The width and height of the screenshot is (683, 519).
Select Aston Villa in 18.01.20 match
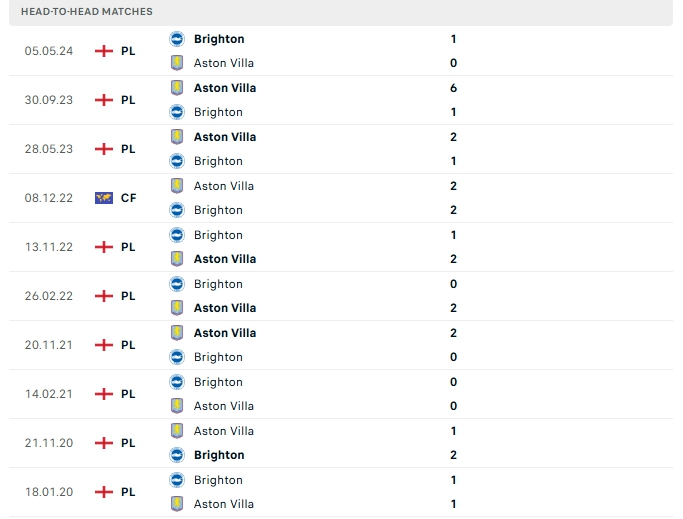click(x=224, y=504)
